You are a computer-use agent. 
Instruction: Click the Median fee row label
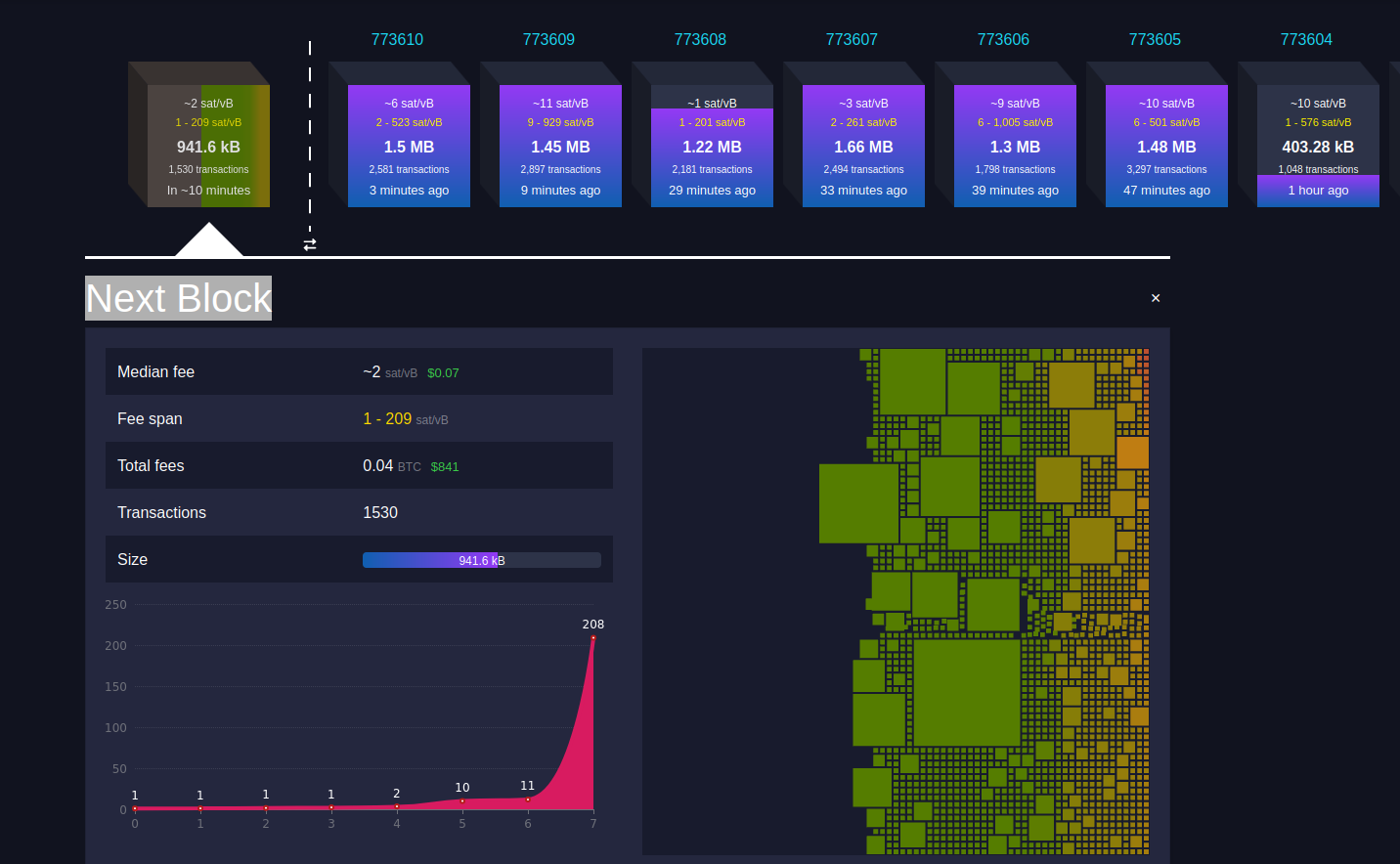pos(155,371)
